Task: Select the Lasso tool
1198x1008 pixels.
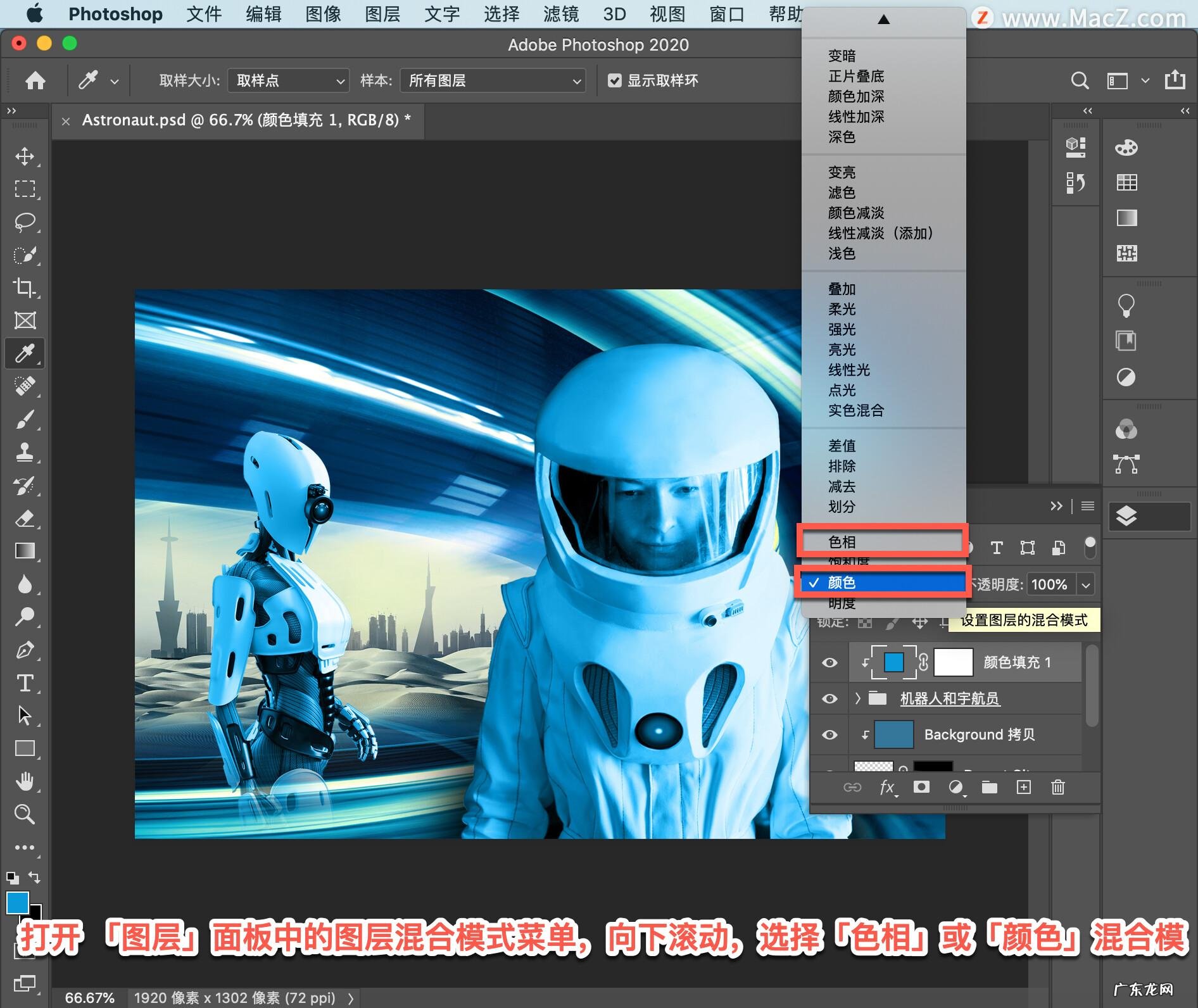Action: (25, 222)
